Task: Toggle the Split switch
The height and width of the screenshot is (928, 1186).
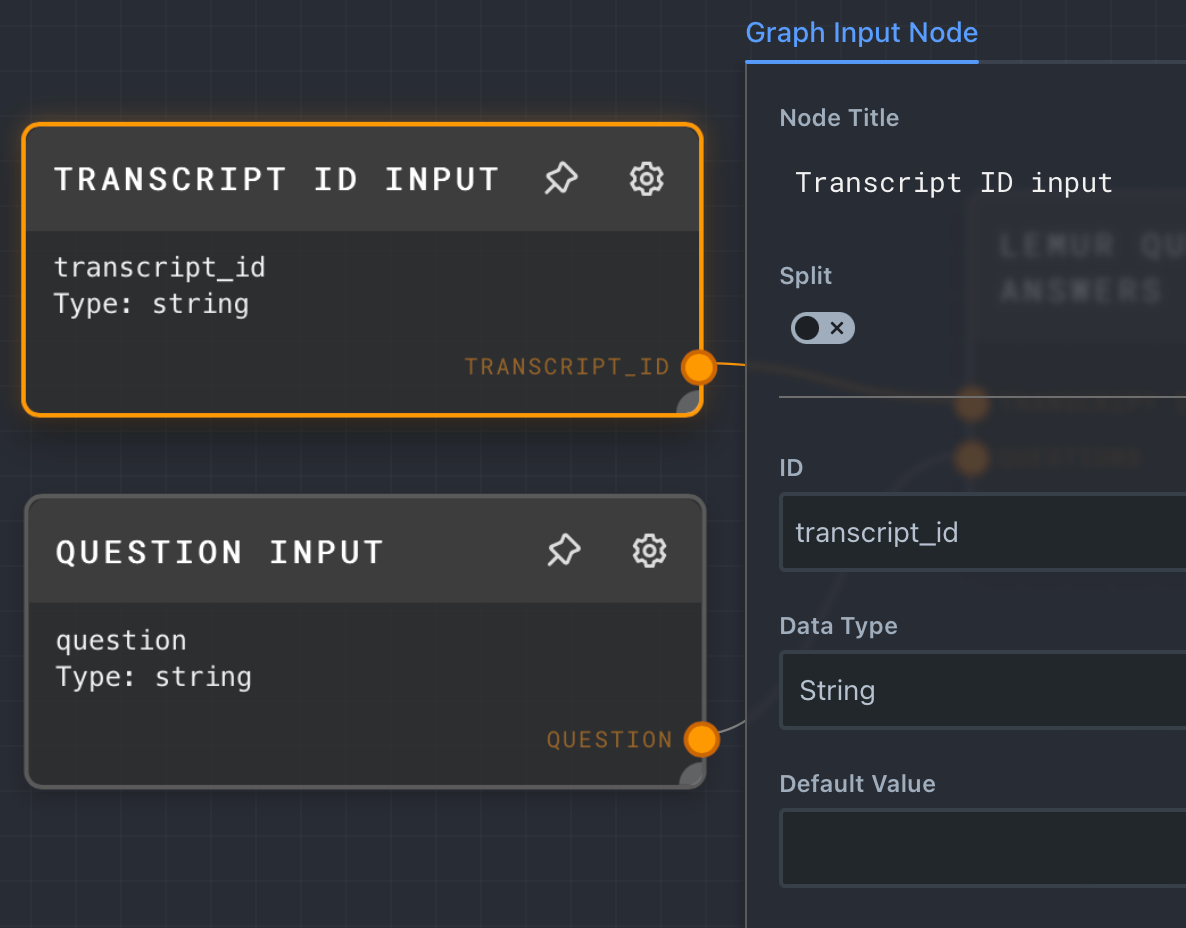Action: point(823,328)
